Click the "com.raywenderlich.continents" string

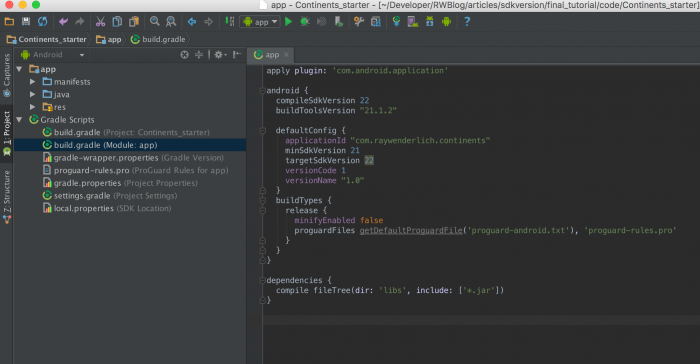420,140
